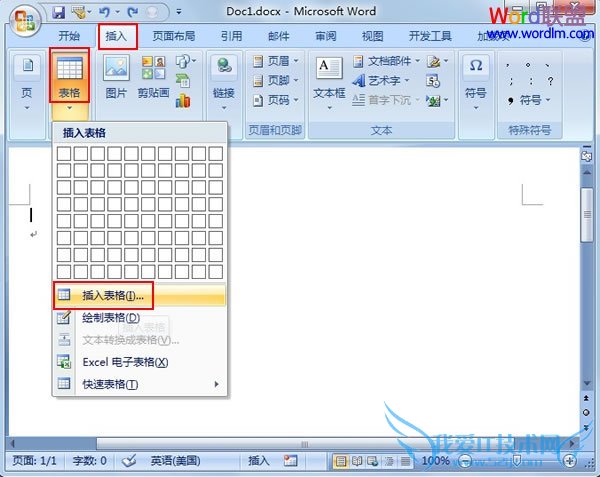
Task: Open the Ω 符号 symbol menu
Action: pos(476,82)
